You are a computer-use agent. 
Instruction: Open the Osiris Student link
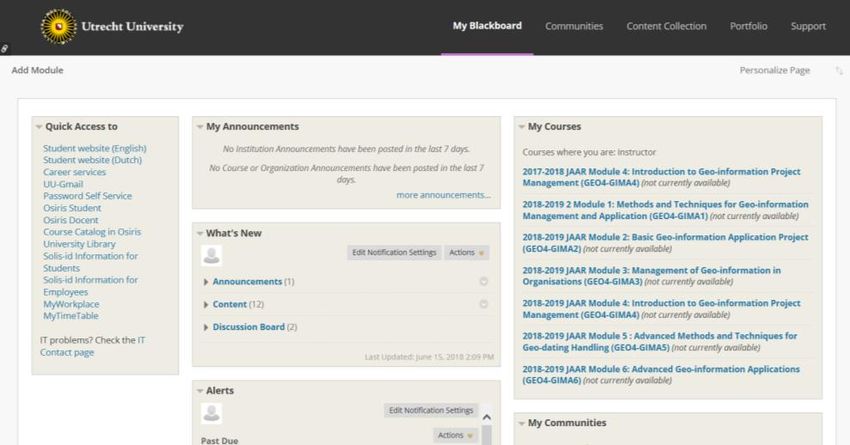[72, 208]
